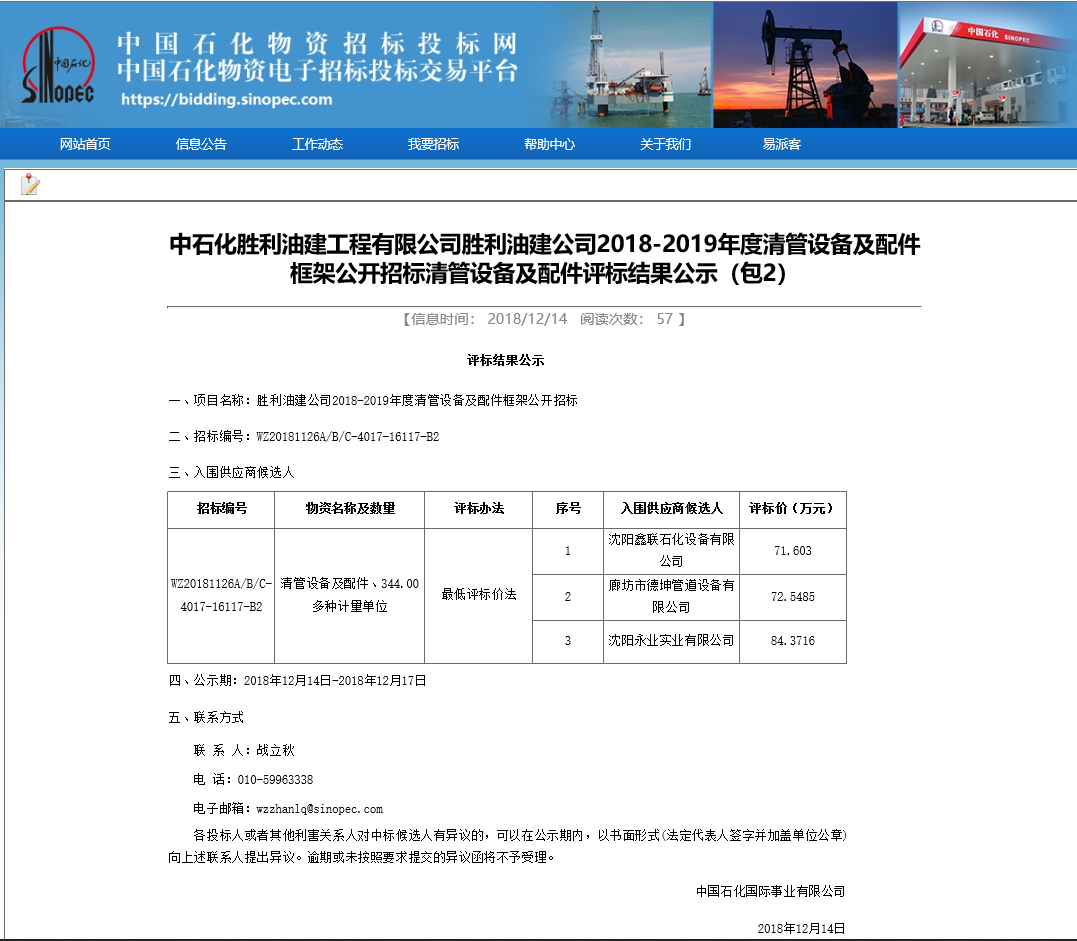
Task: Click the 评标办法 column header
Action: pos(479,509)
